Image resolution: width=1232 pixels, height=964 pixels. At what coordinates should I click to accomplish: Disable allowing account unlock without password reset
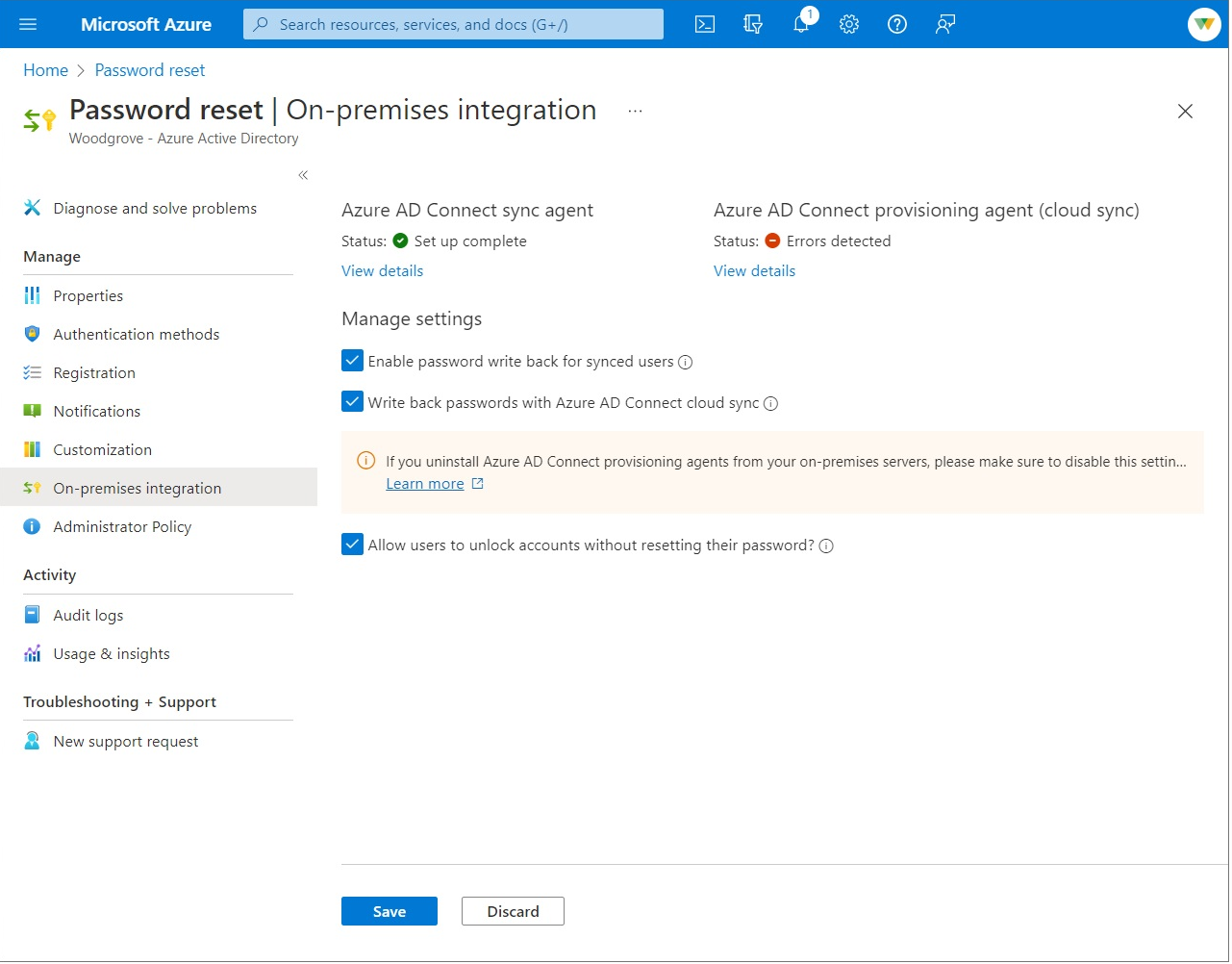coord(352,544)
